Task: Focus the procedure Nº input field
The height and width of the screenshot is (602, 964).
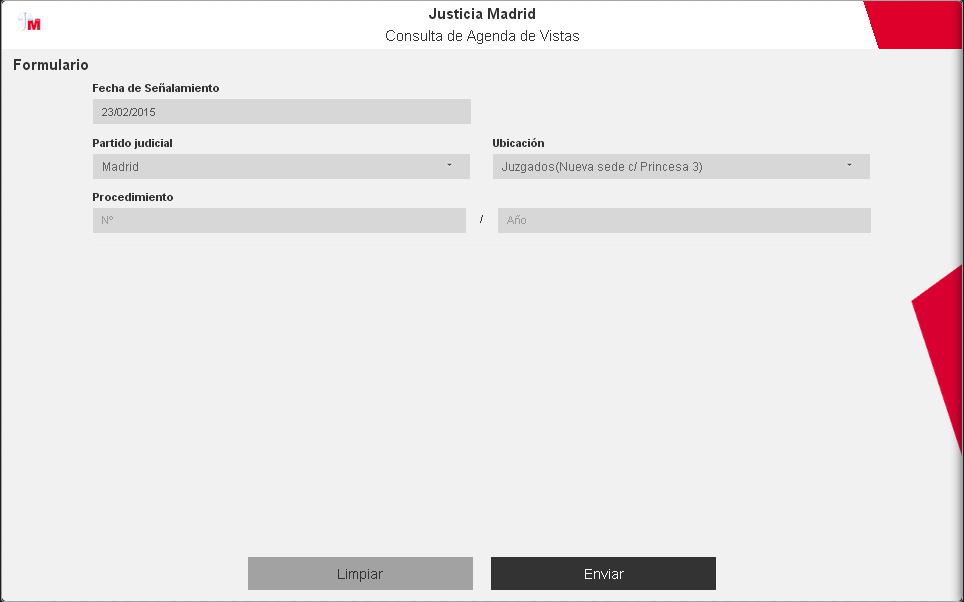Action: tap(279, 220)
